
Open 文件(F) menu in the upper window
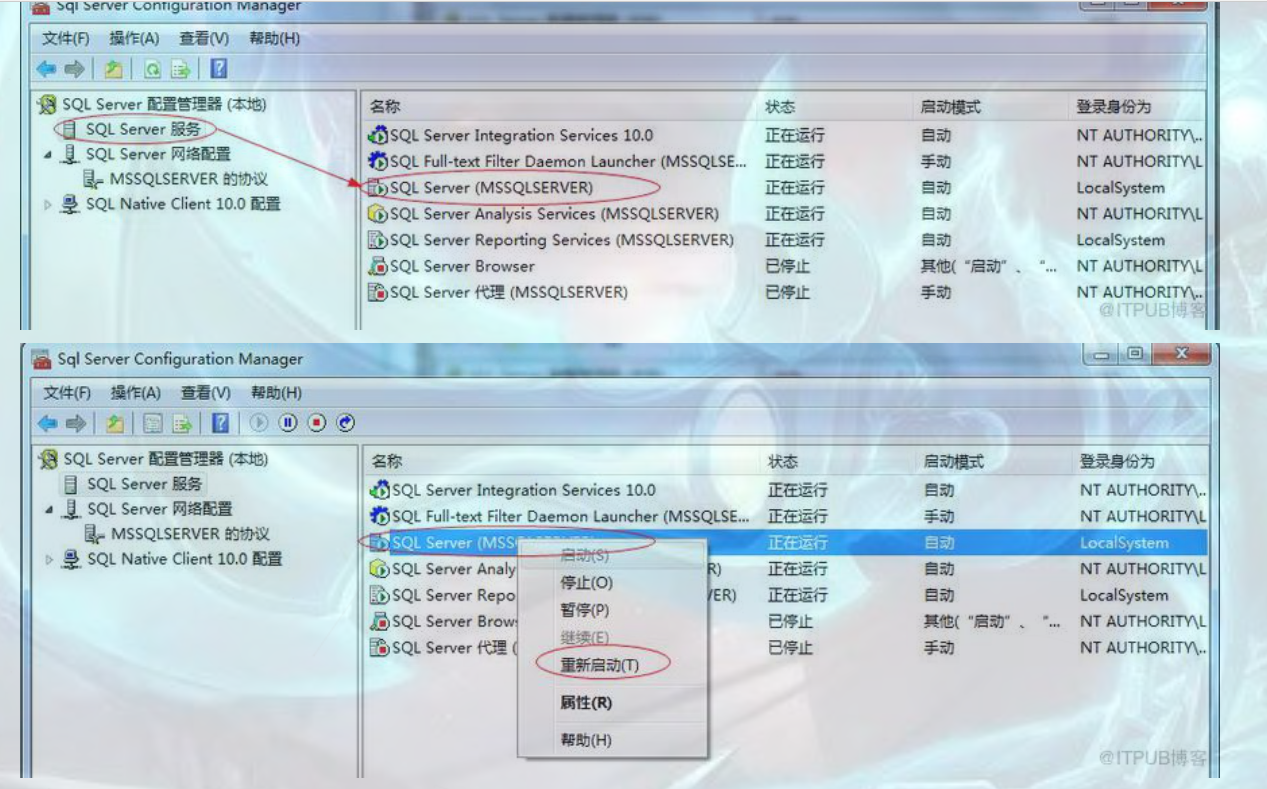pos(66,38)
